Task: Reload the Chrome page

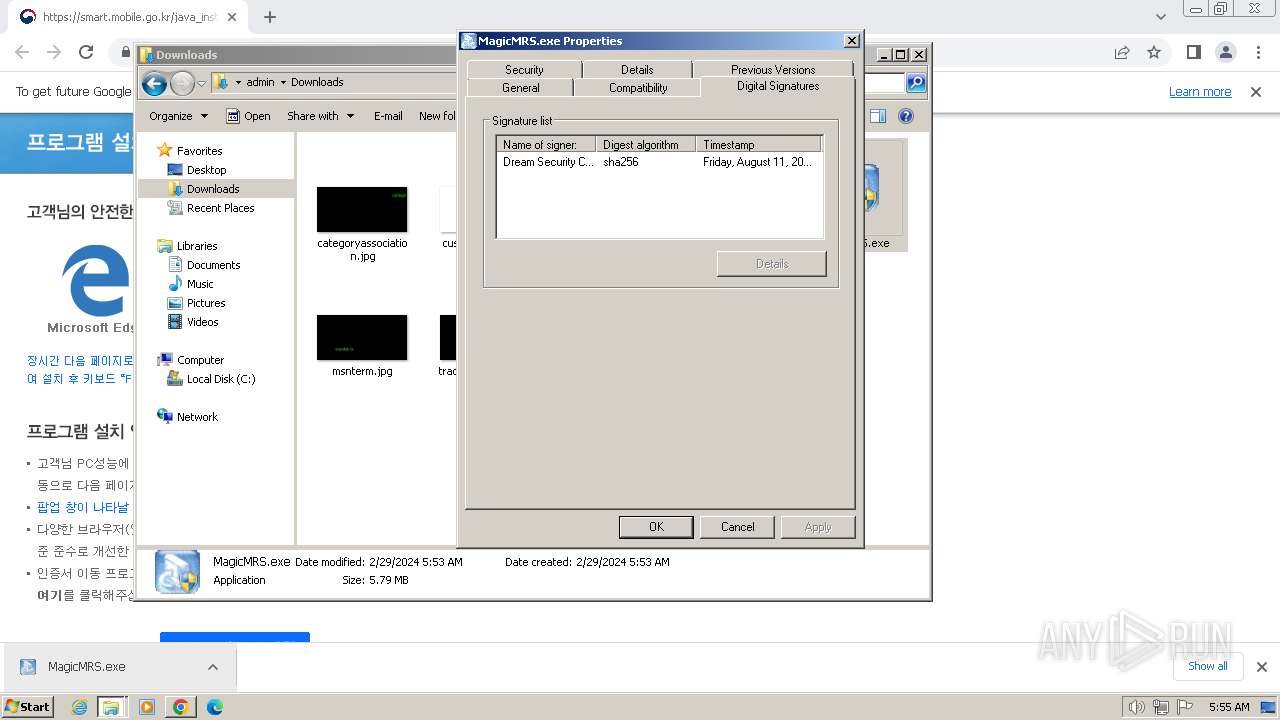Action: click(86, 52)
